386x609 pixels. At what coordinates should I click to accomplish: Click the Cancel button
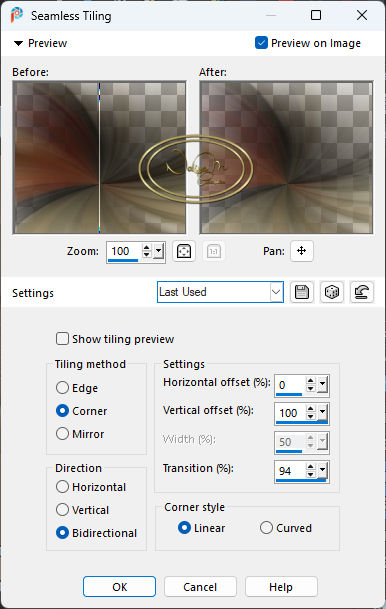click(200, 586)
